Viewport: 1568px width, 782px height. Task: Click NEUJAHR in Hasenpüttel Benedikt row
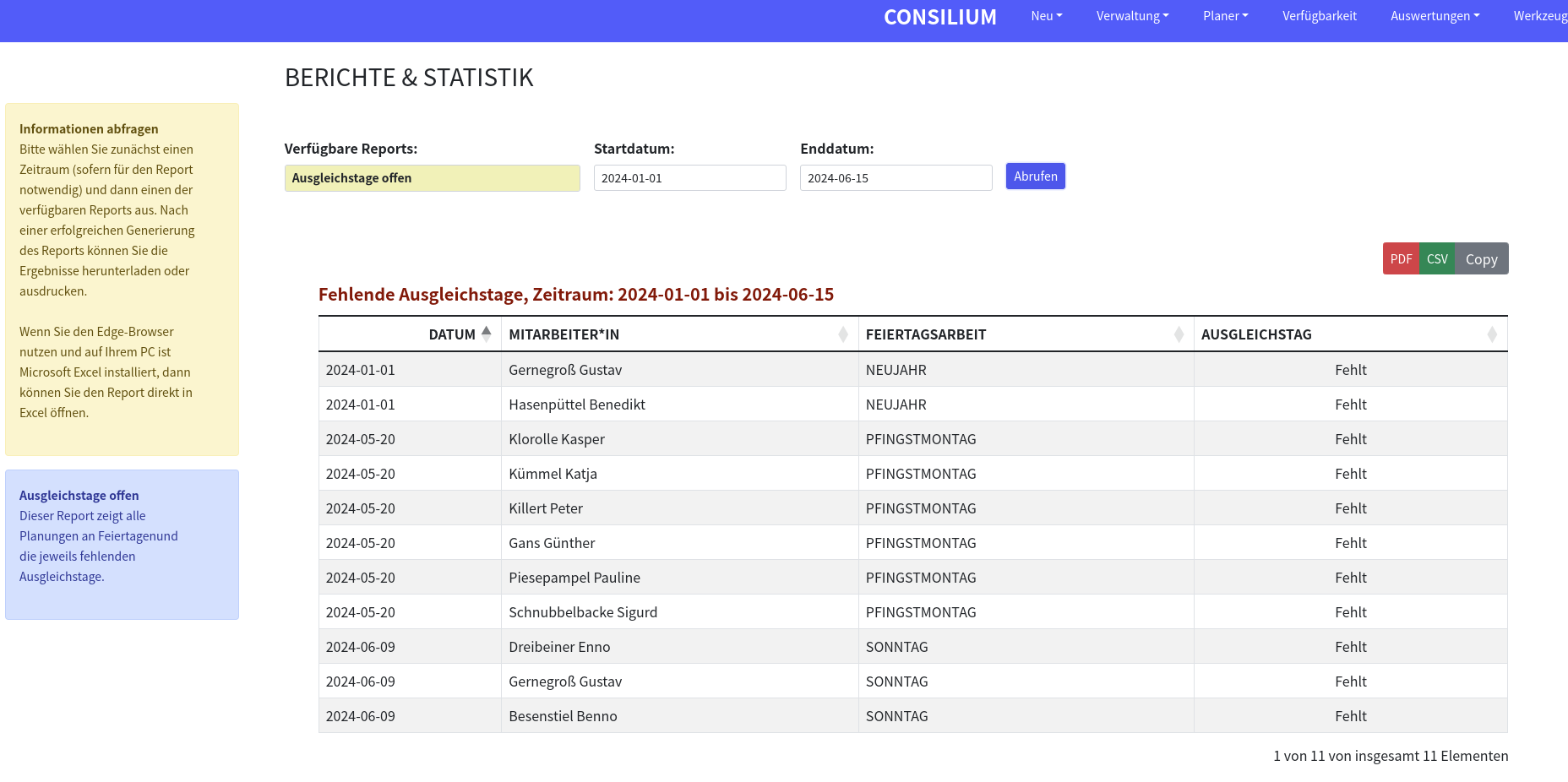click(x=896, y=405)
